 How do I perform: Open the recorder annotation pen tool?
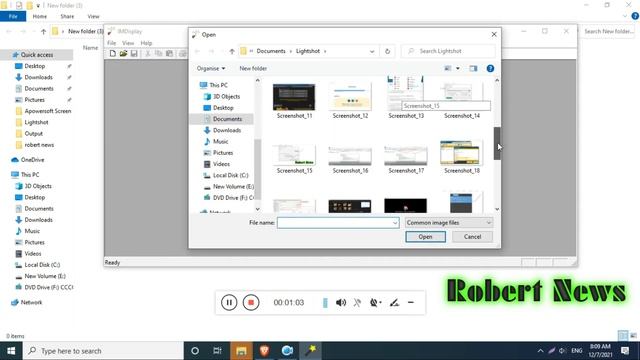pyautogui.click(x=394, y=302)
